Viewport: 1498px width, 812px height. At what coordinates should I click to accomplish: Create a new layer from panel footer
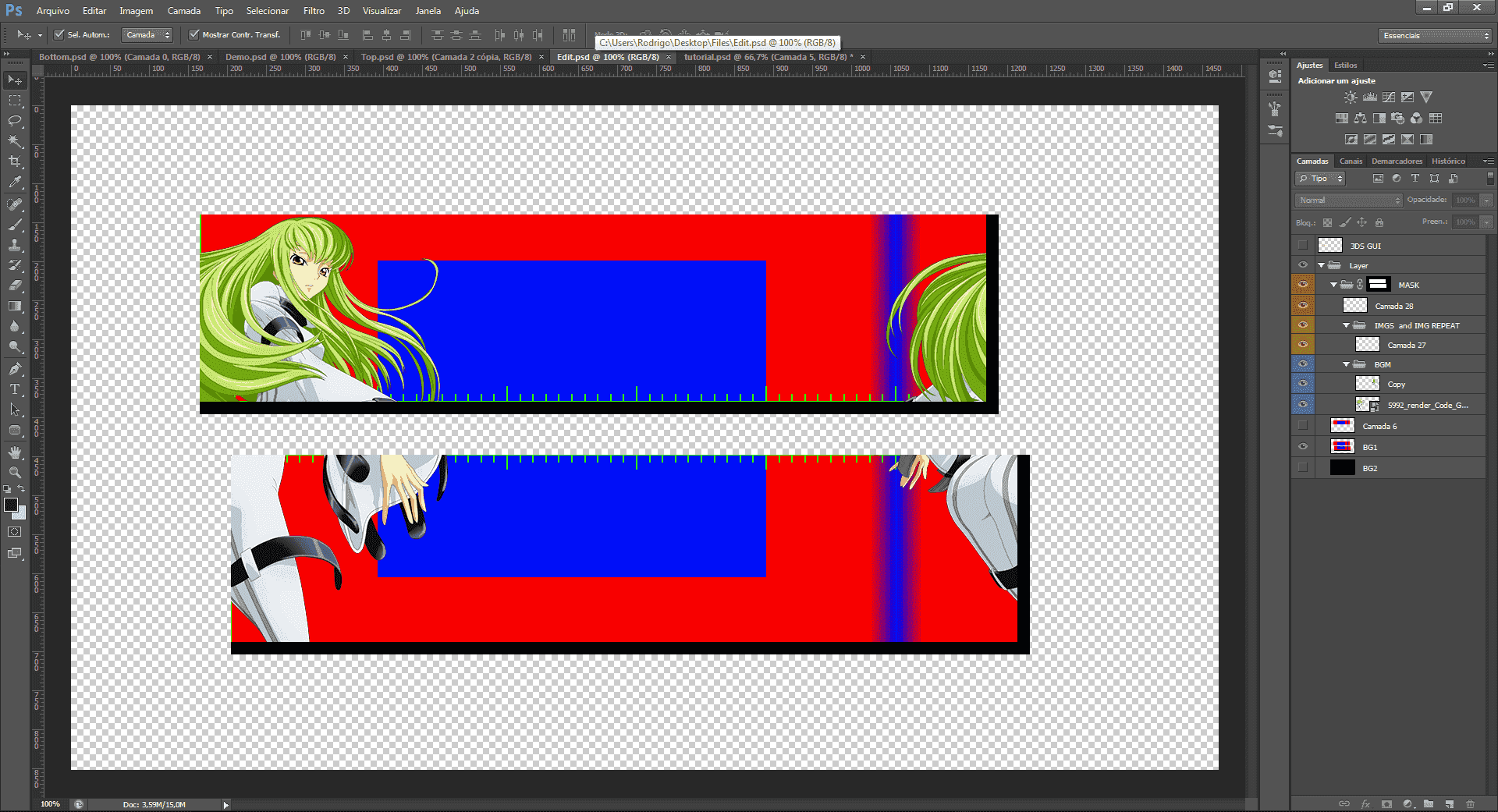click(1449, 803)
